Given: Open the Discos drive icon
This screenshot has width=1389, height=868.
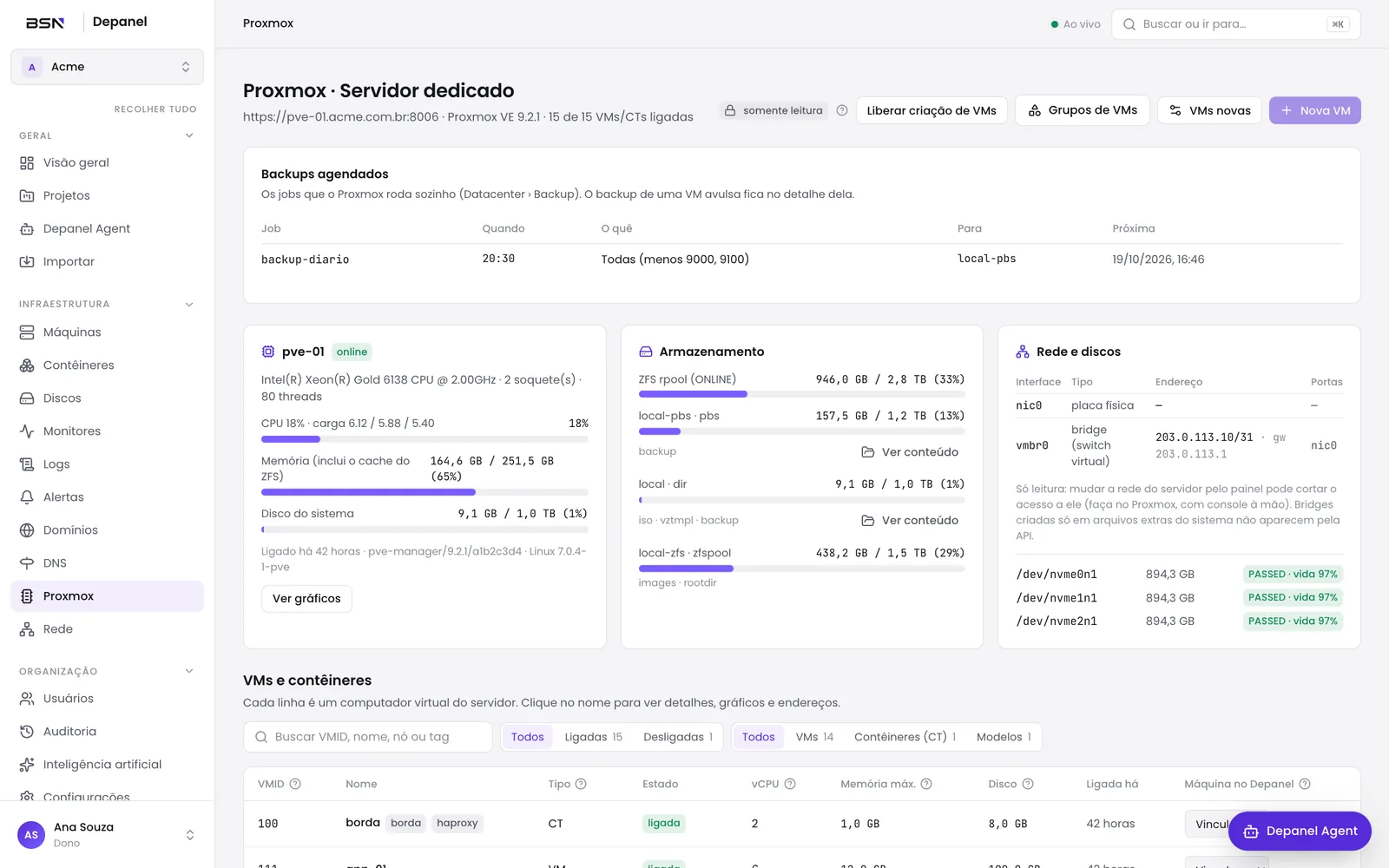Looking at the screenshot, I should point(27,398).
